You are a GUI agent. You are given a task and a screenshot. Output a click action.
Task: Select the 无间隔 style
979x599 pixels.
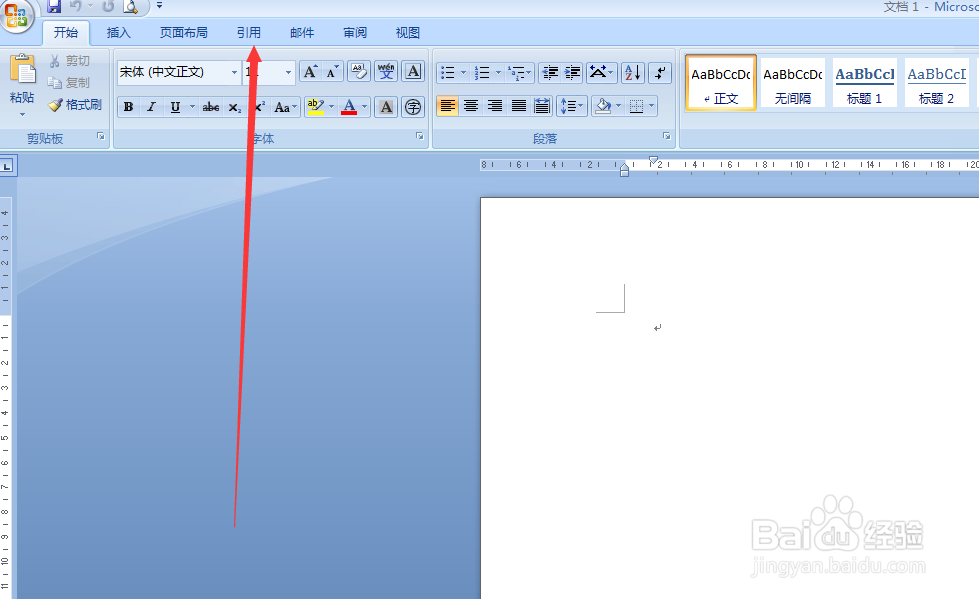[792, 82]
